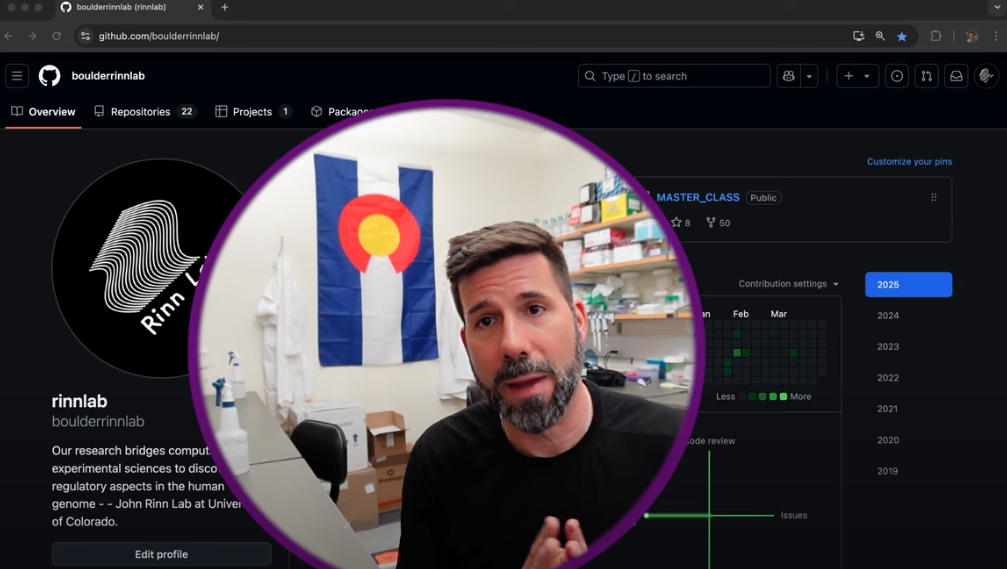Click the Chrome profile avatar in toolbar
This screenshot has height=569, width=1007.
972,36
